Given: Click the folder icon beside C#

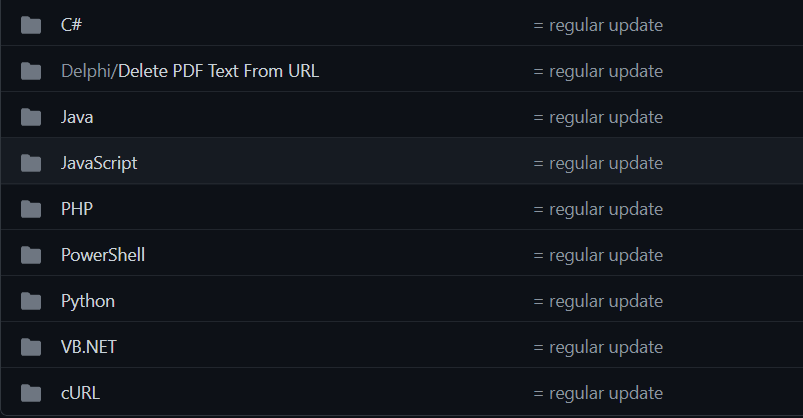Looking at the screenshot, I should (31, 25).
